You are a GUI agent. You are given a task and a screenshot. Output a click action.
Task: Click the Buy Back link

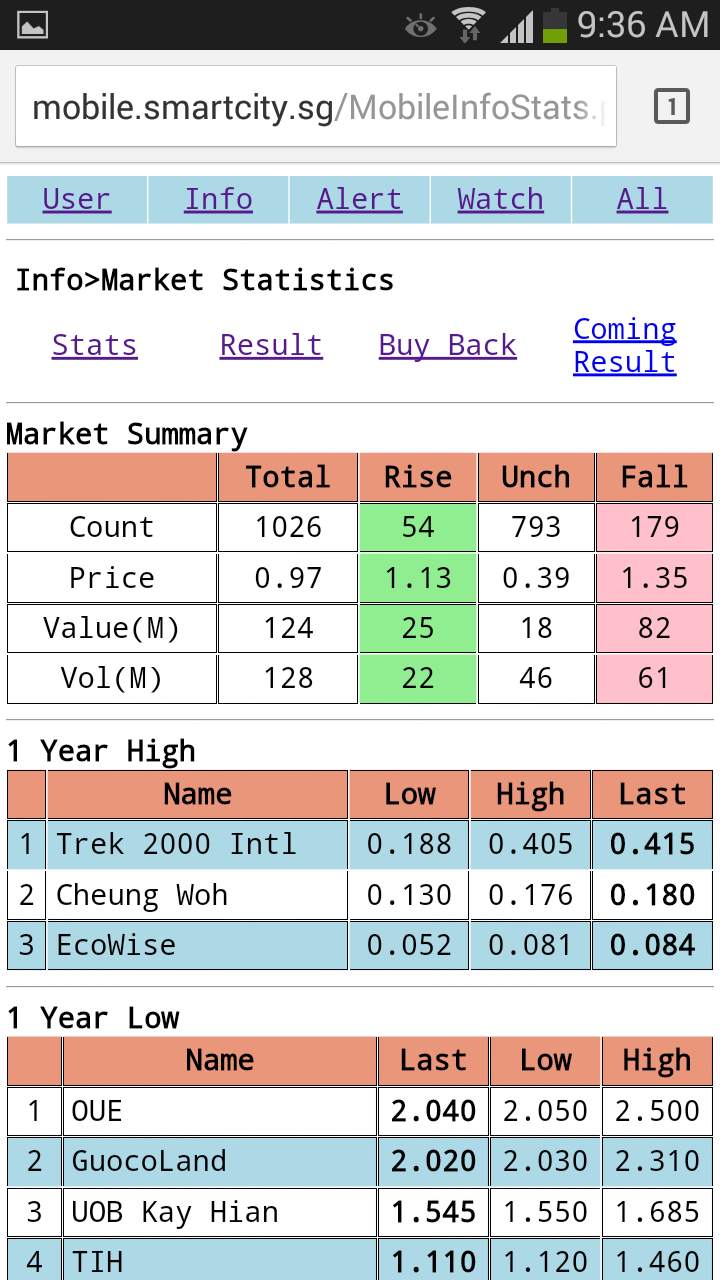[447, 346]
